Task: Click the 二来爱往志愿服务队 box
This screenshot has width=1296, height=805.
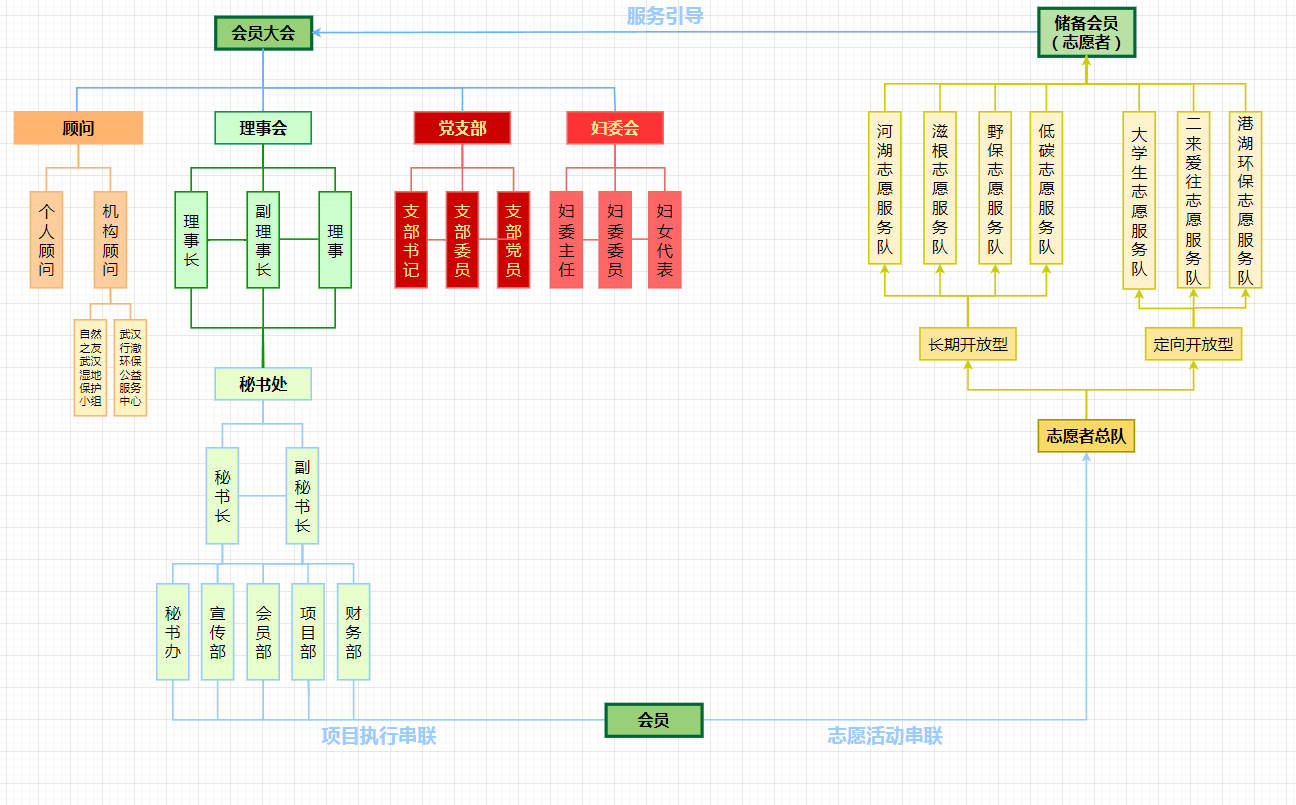Action: point(1193,200)
